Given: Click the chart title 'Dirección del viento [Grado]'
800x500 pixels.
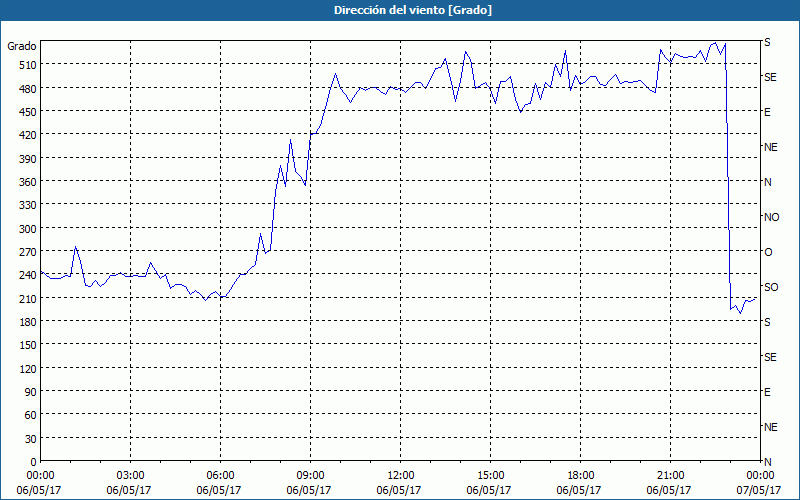Looking at the screenshot, I should click(x=413, y=10).
